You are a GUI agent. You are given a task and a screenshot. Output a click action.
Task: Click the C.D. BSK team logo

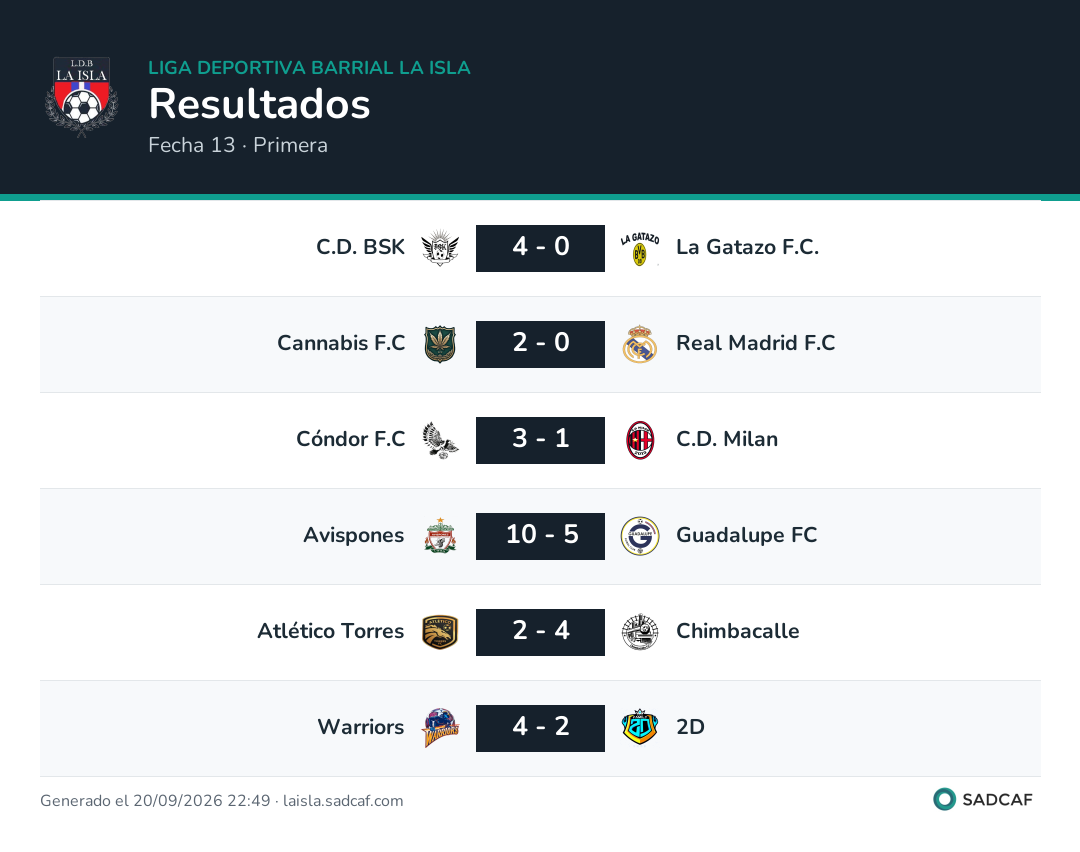(x=440, y=248)
